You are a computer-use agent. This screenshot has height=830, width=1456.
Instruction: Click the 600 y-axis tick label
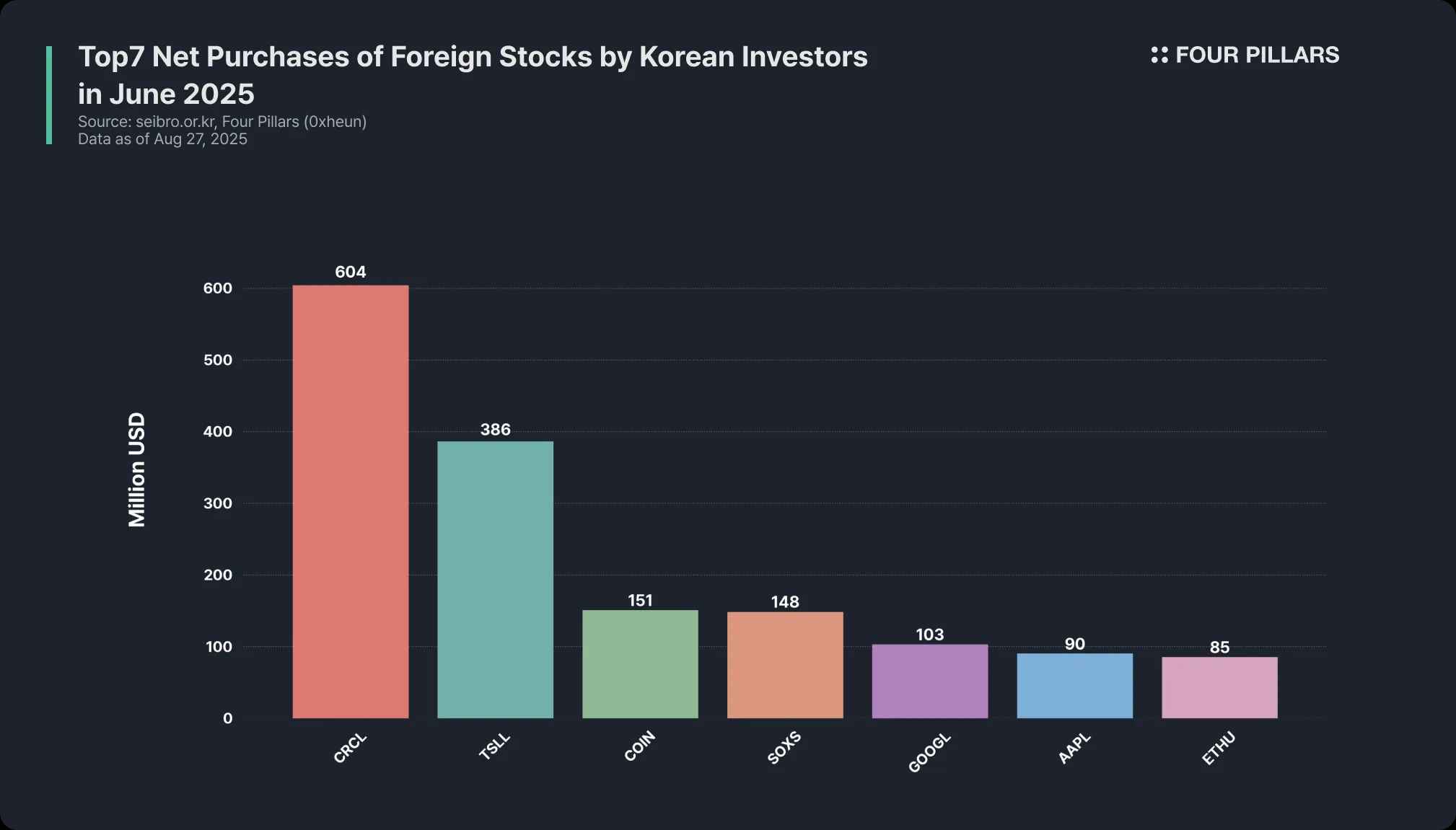(x=218, y=288)
